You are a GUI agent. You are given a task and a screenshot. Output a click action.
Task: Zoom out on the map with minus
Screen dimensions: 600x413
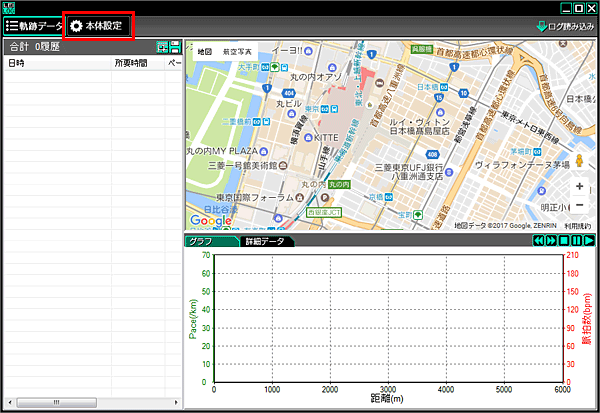coord(579,205)
